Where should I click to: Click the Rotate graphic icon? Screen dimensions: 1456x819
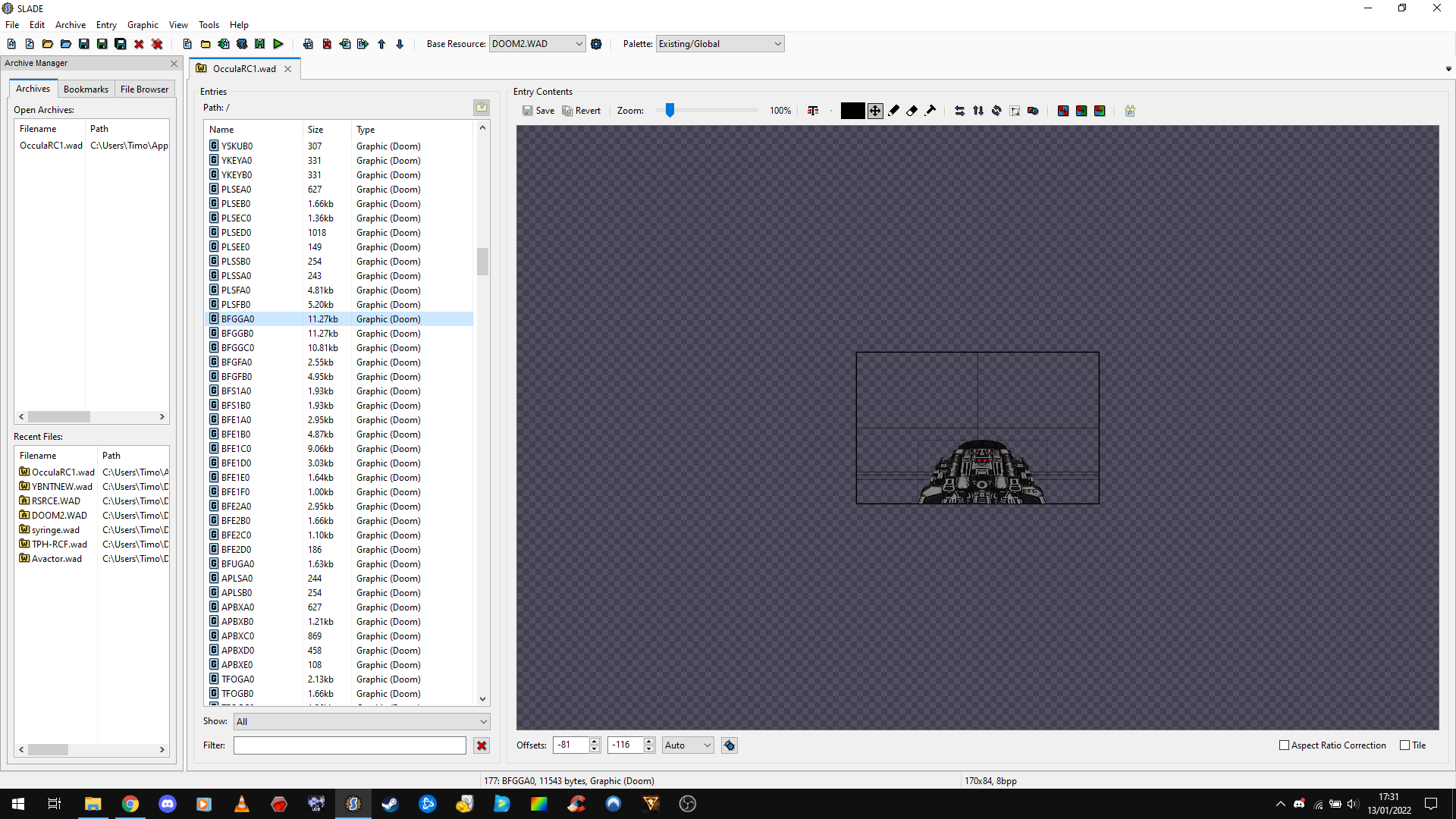point(996,111)
